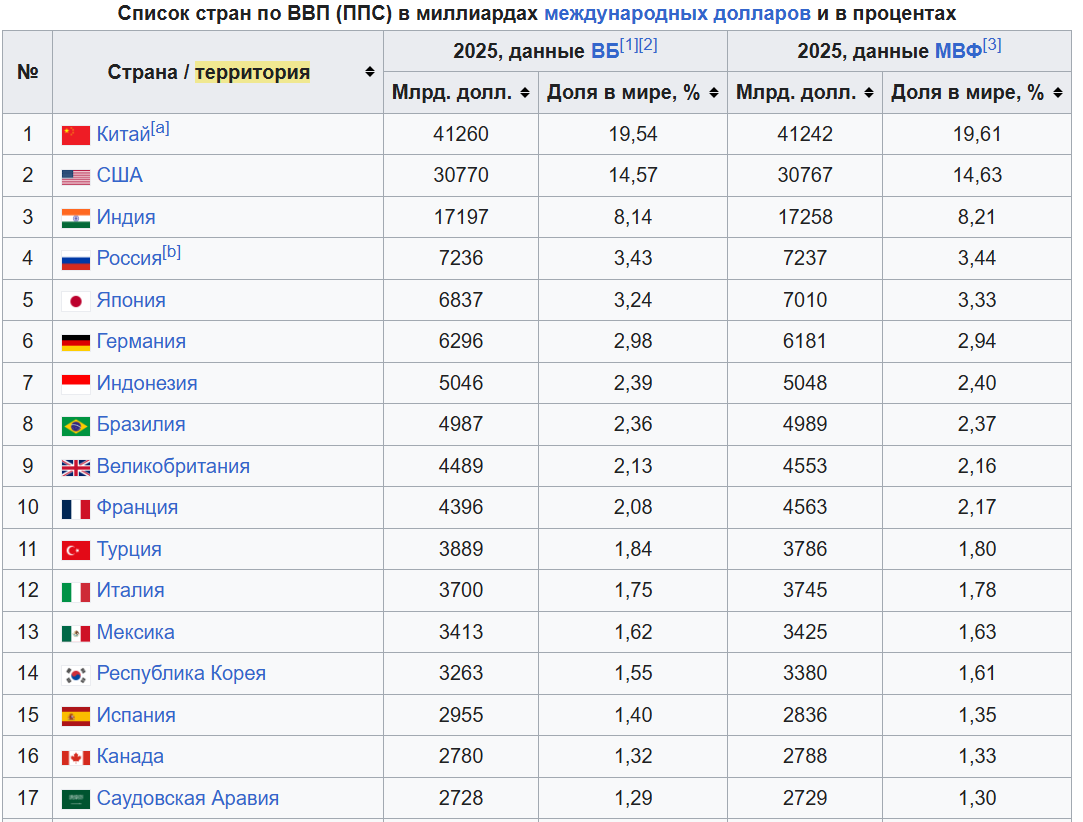Click the highlighted word территория in header
Viewport: 1083px width, 822px height.
click(x=252, y=72)
